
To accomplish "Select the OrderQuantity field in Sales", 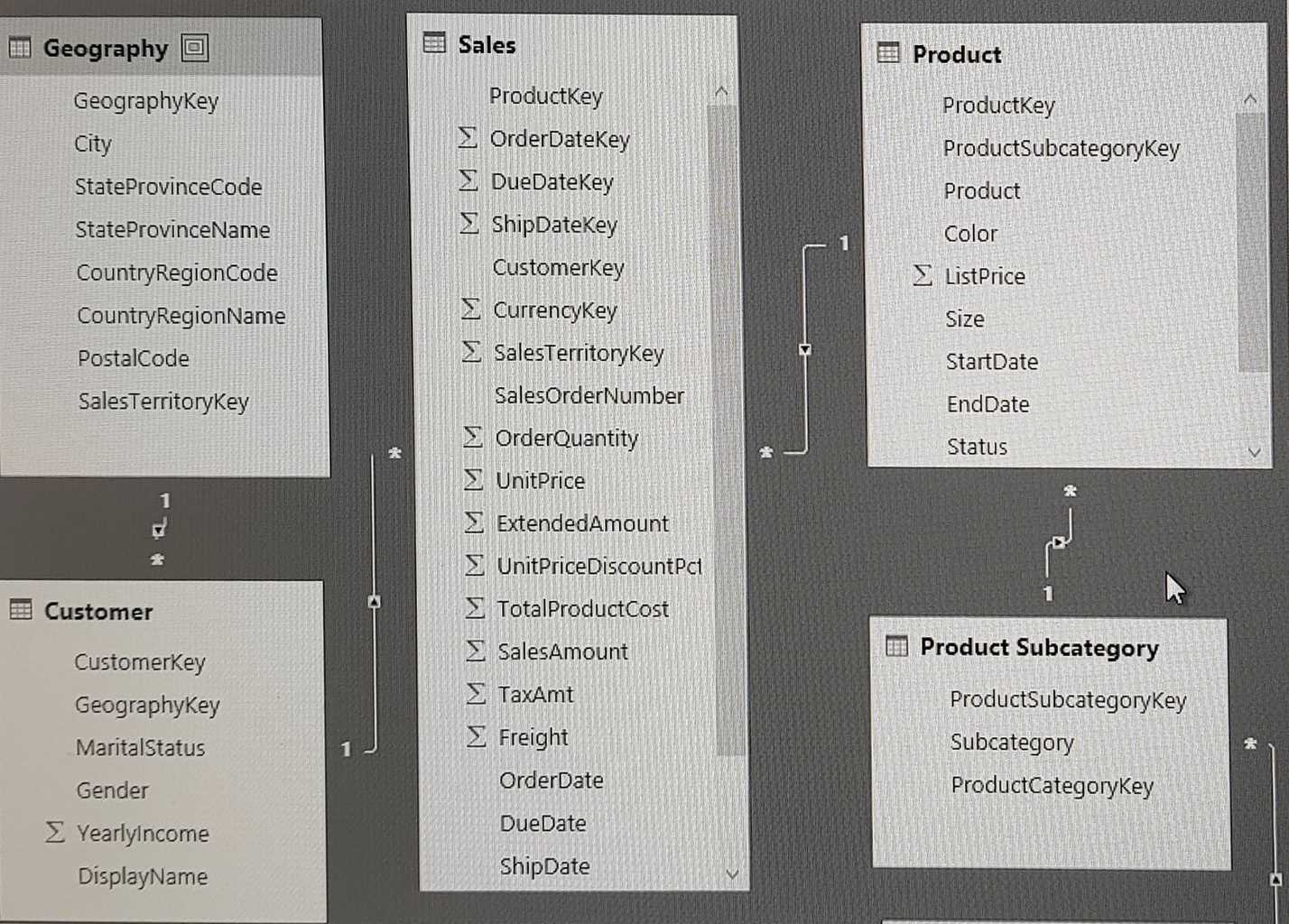I will click(566, 439).
